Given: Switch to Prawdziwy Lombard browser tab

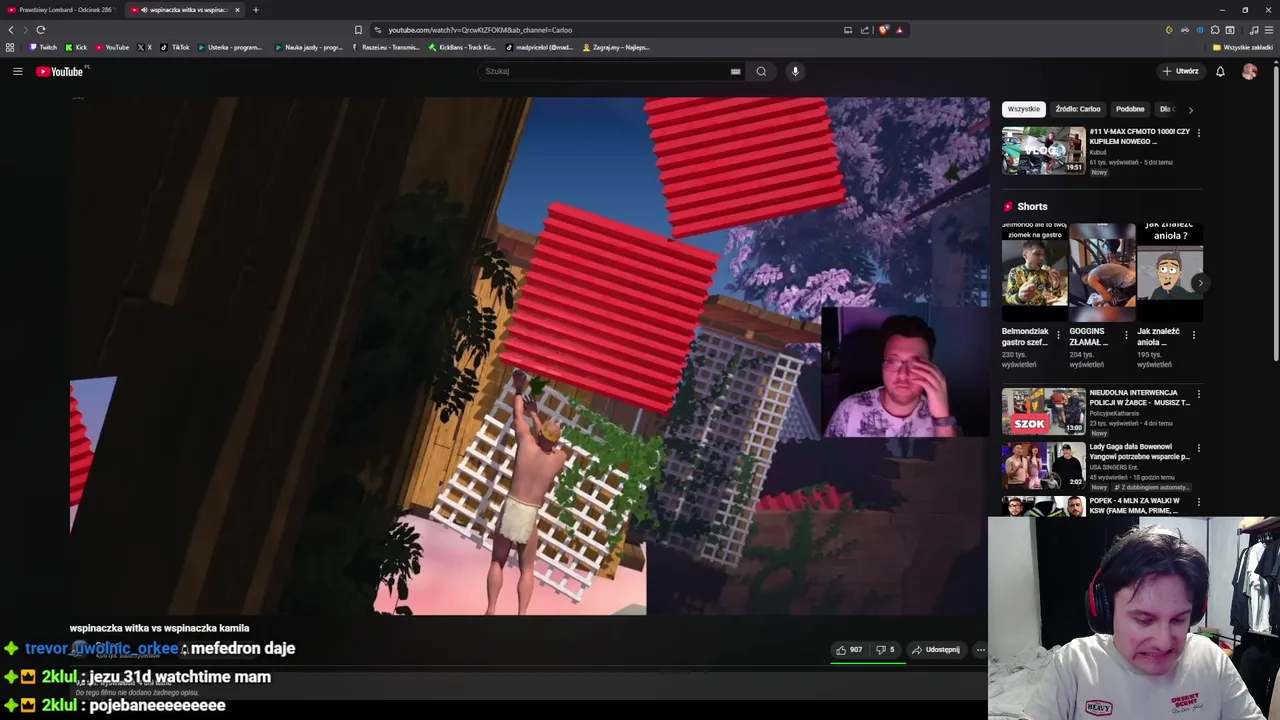Looking at the screenshot, I should click(60, 10).
